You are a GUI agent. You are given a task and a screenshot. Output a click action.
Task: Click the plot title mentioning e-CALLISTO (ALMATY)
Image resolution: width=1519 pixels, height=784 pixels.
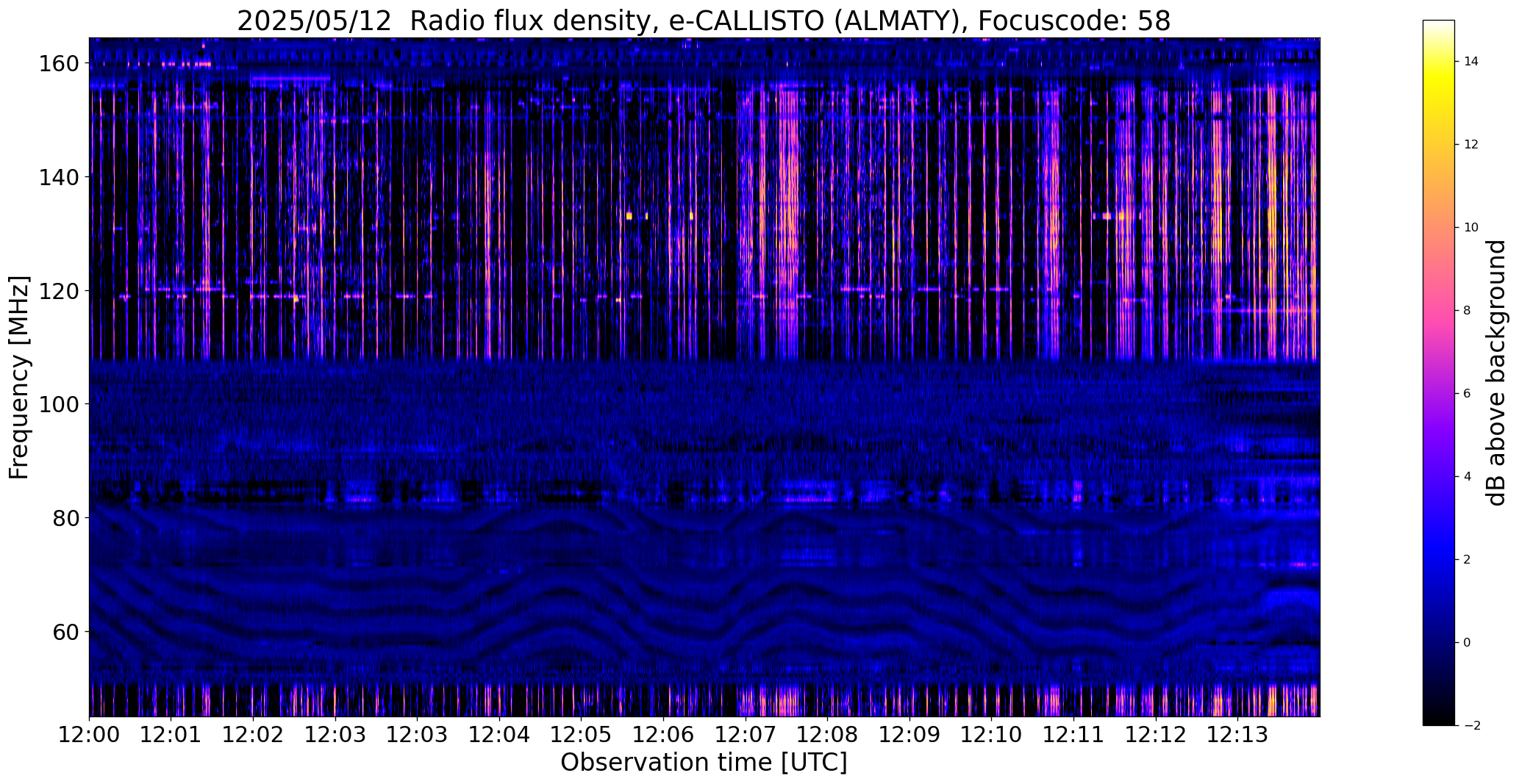pos(704,21)
